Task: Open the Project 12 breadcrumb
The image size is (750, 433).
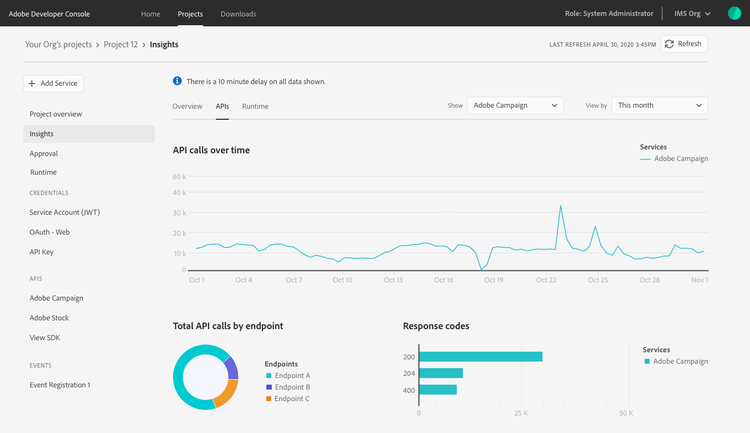Action: point(121,44)
